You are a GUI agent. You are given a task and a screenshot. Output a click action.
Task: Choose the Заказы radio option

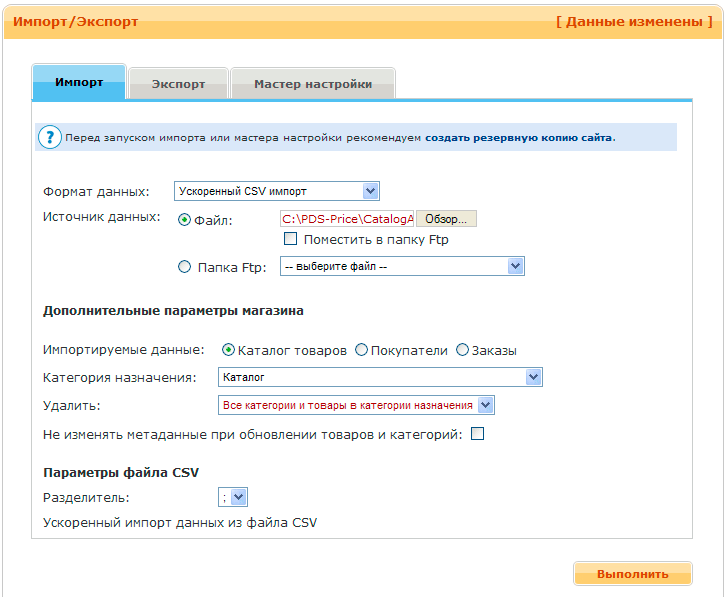coord(462,350)
